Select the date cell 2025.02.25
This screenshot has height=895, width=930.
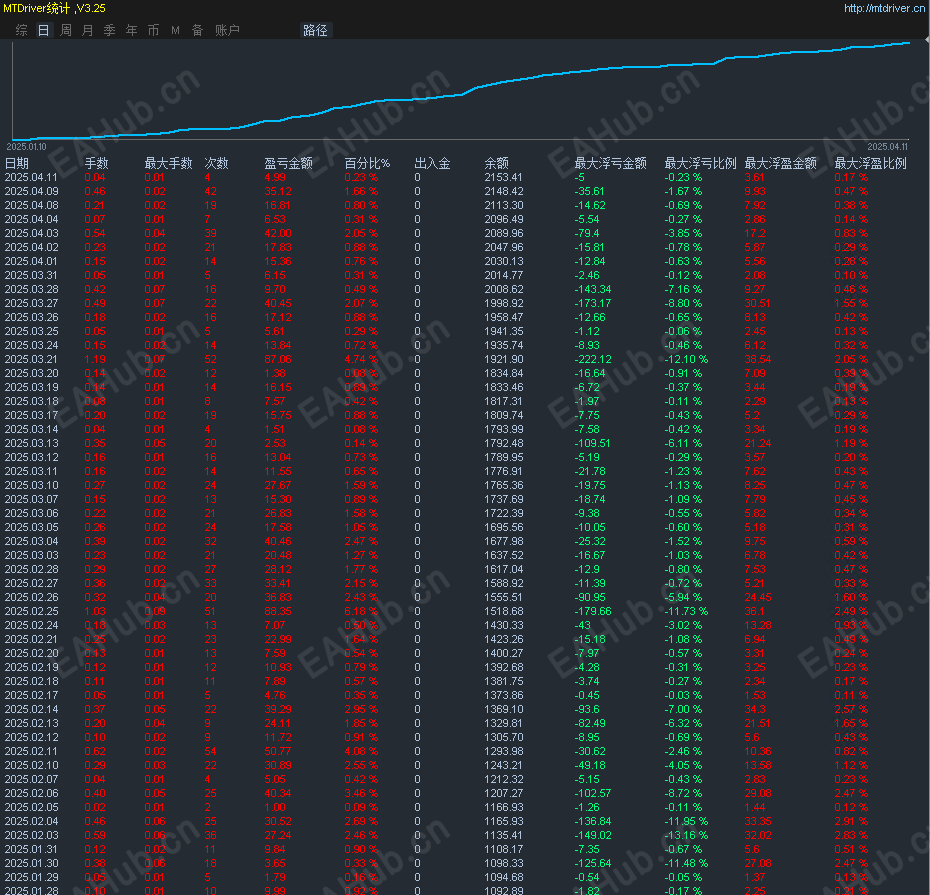point(31,611)
